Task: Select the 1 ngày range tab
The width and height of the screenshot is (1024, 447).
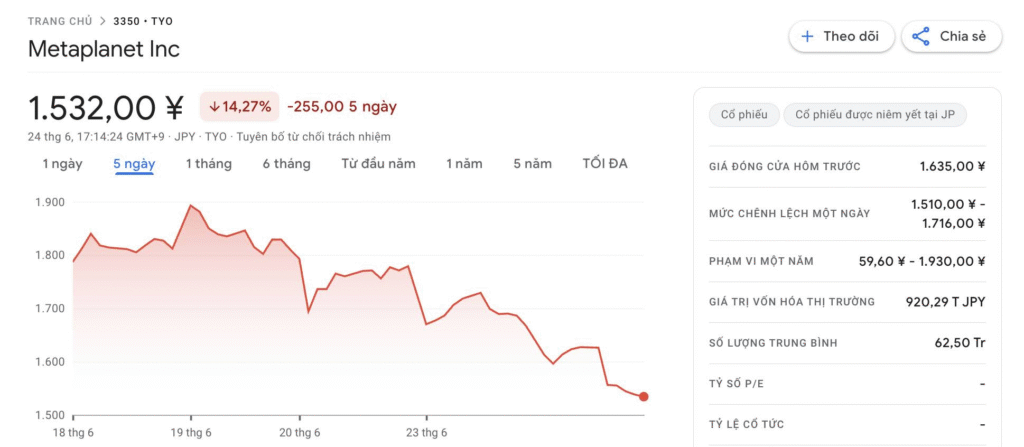Action: pos(63,164)
